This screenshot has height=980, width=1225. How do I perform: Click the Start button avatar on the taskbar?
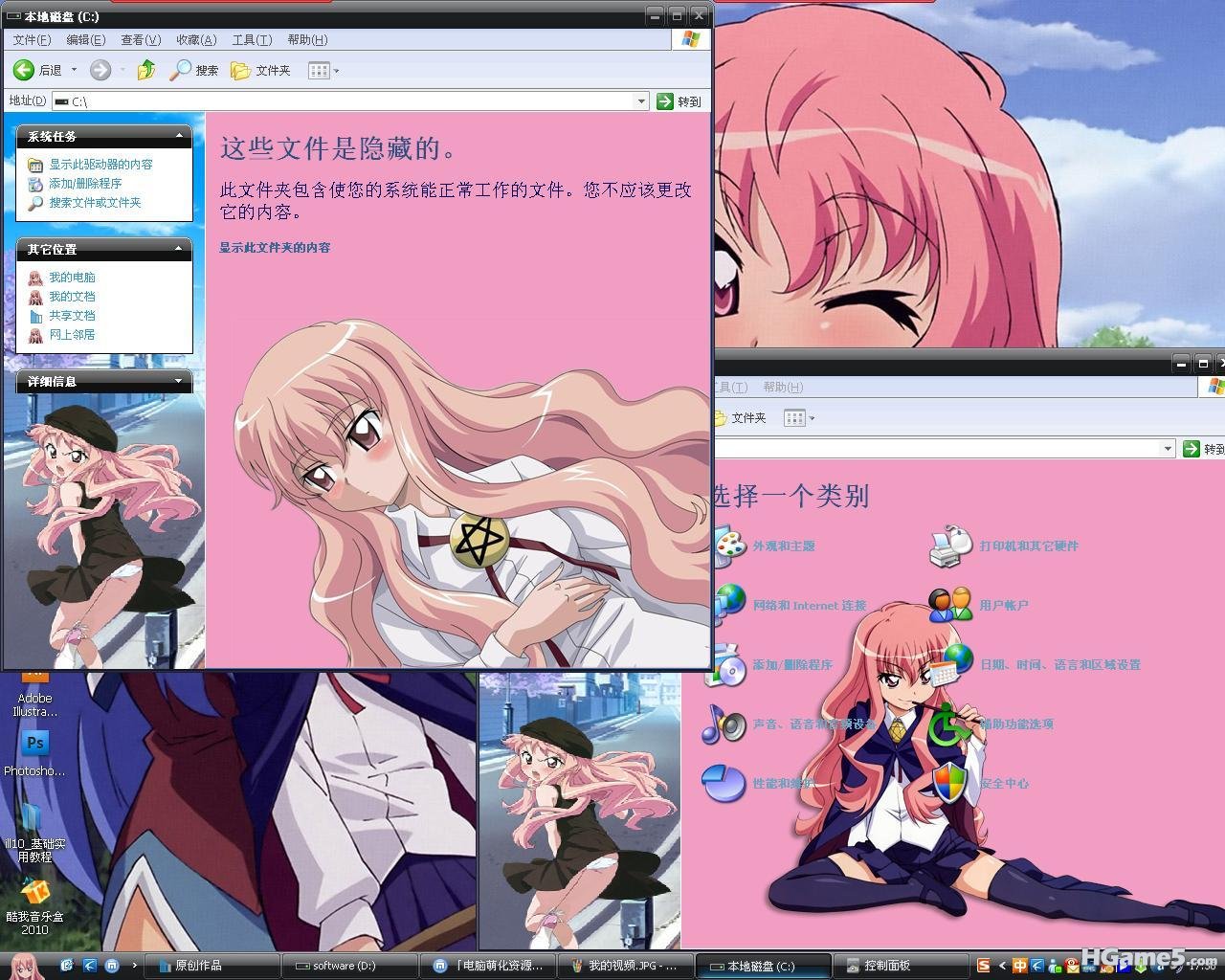pos(24,966)
